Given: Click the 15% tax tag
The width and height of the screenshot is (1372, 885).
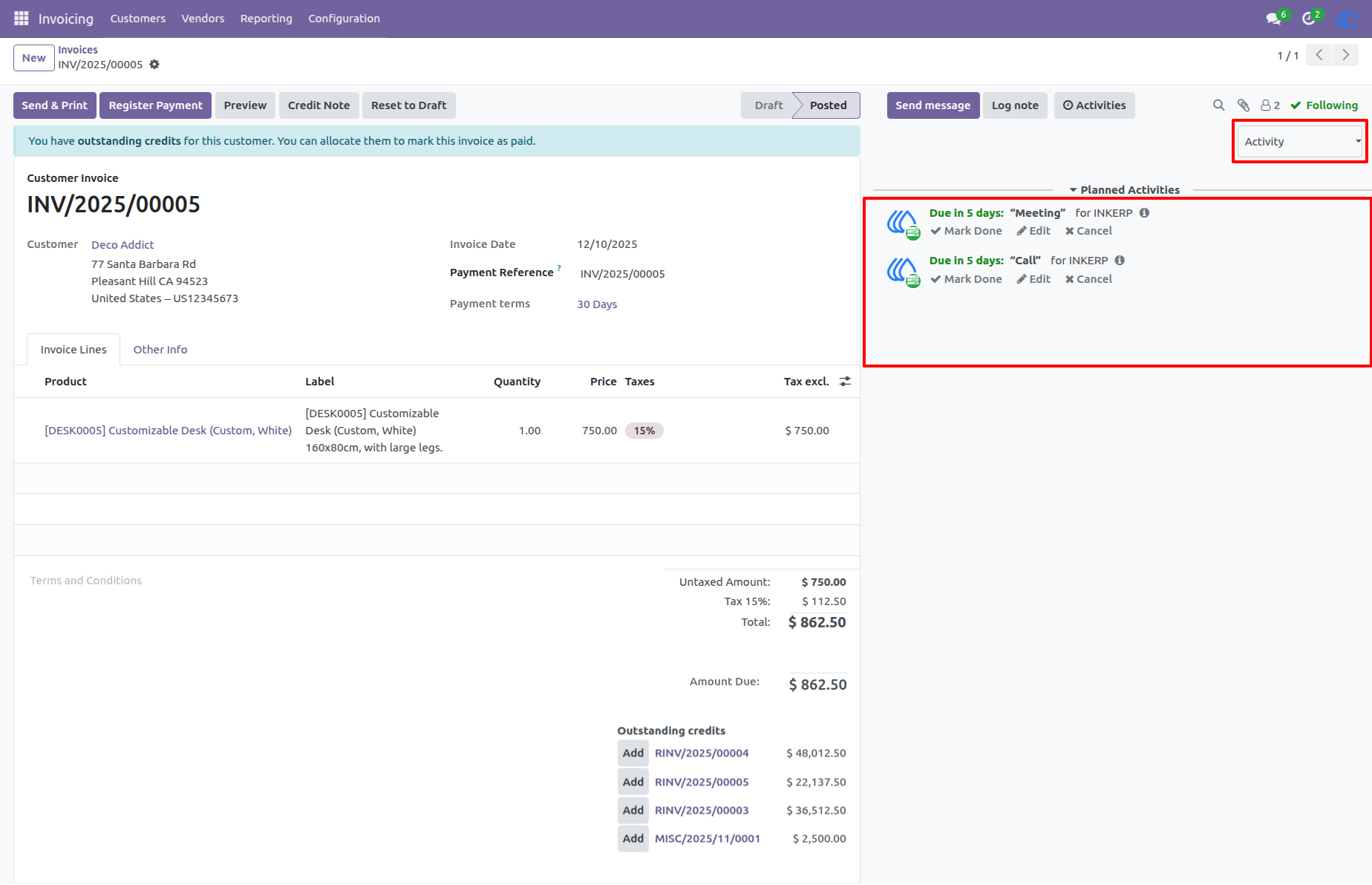Looking at the screenshot, I should [644, 431].
